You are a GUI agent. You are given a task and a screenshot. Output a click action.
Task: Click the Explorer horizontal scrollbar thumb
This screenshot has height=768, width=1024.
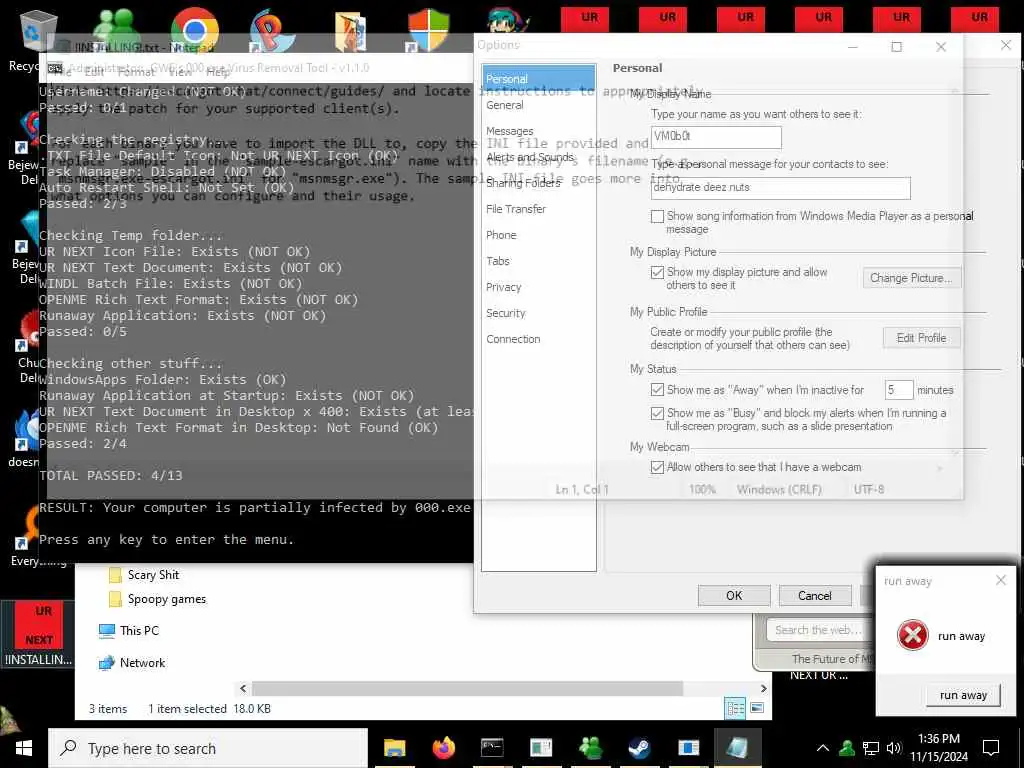[468, 688]
